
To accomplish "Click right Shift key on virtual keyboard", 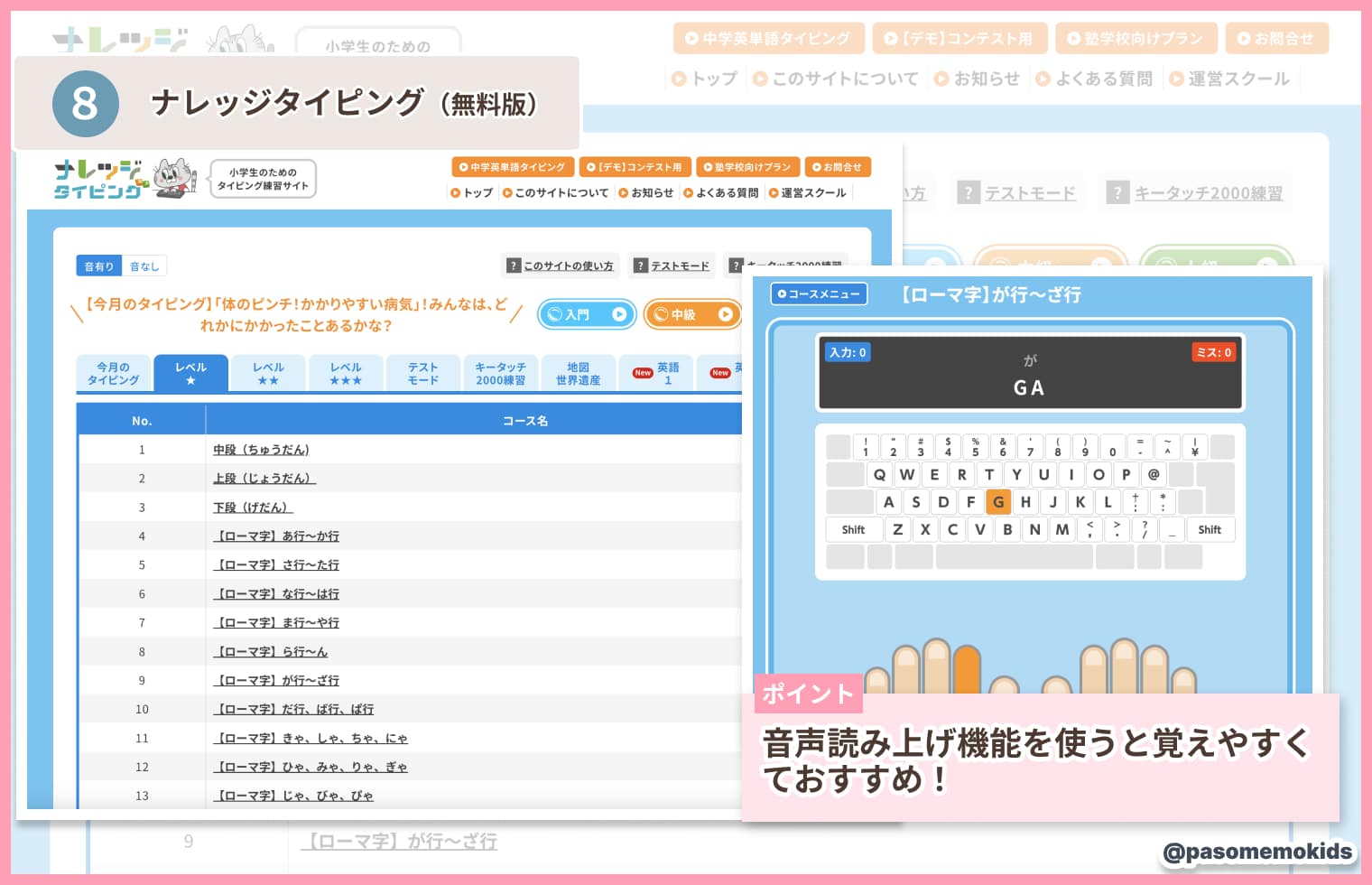I will [x=1210, y=530].
